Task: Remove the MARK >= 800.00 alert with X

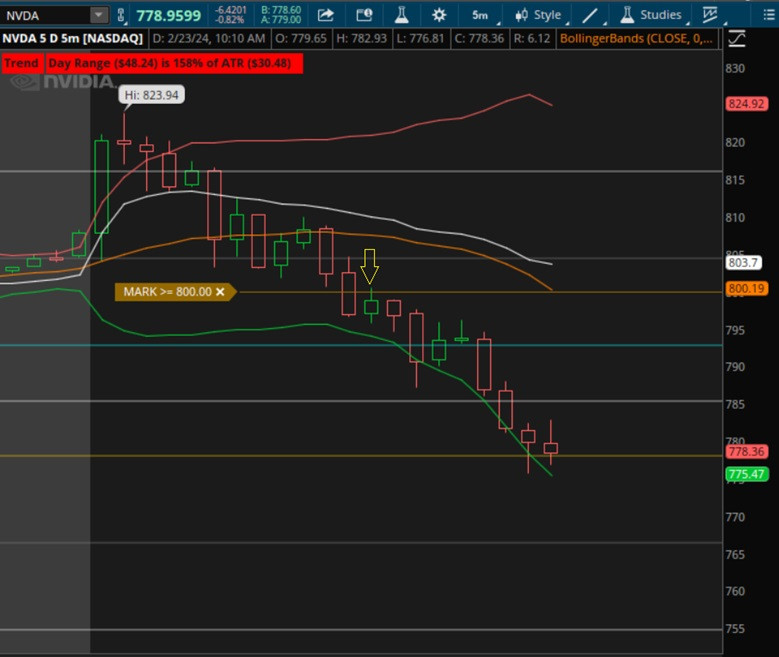Action: point(220,292)
